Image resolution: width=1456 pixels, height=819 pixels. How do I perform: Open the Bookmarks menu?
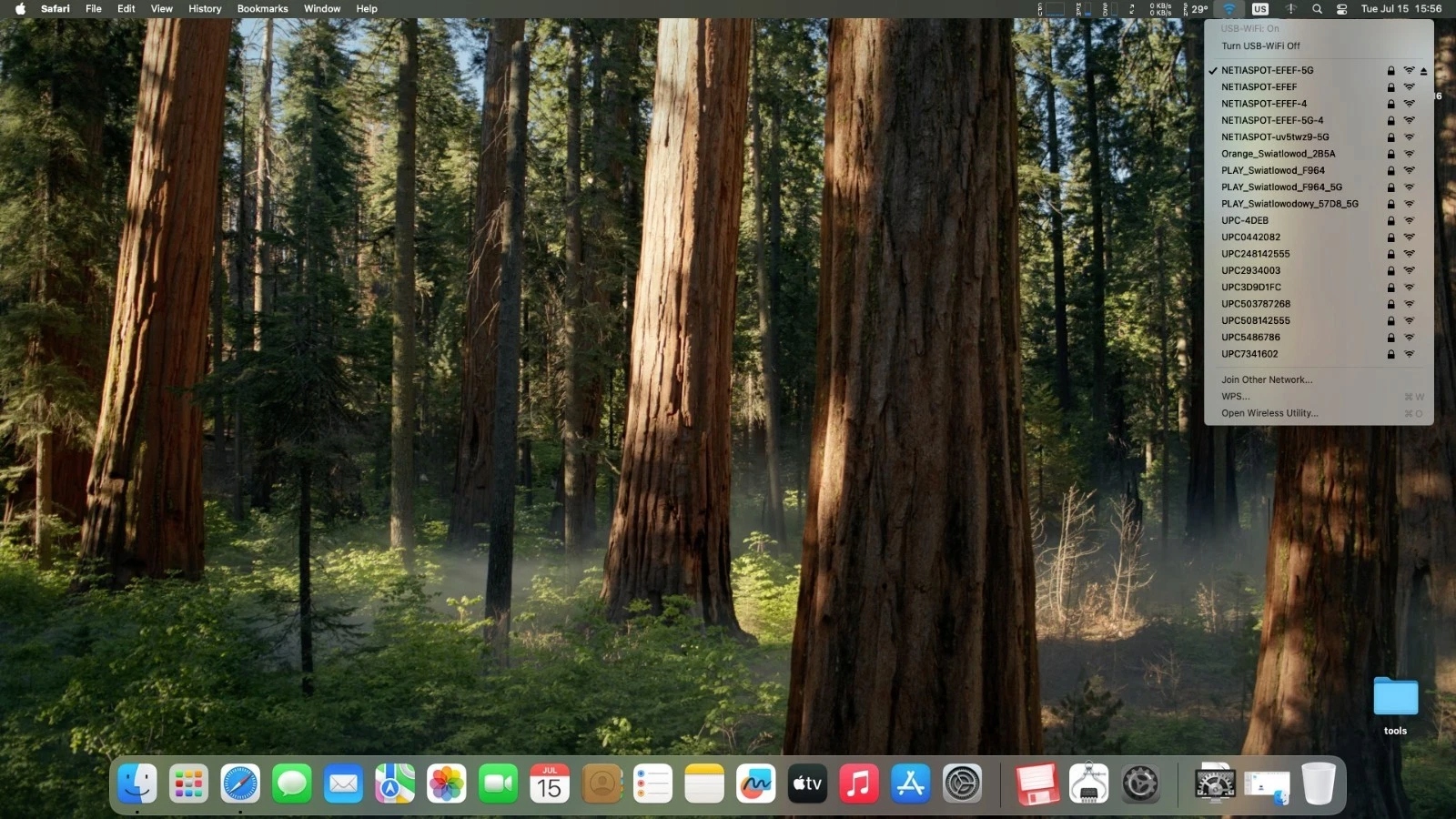[262, 9]
